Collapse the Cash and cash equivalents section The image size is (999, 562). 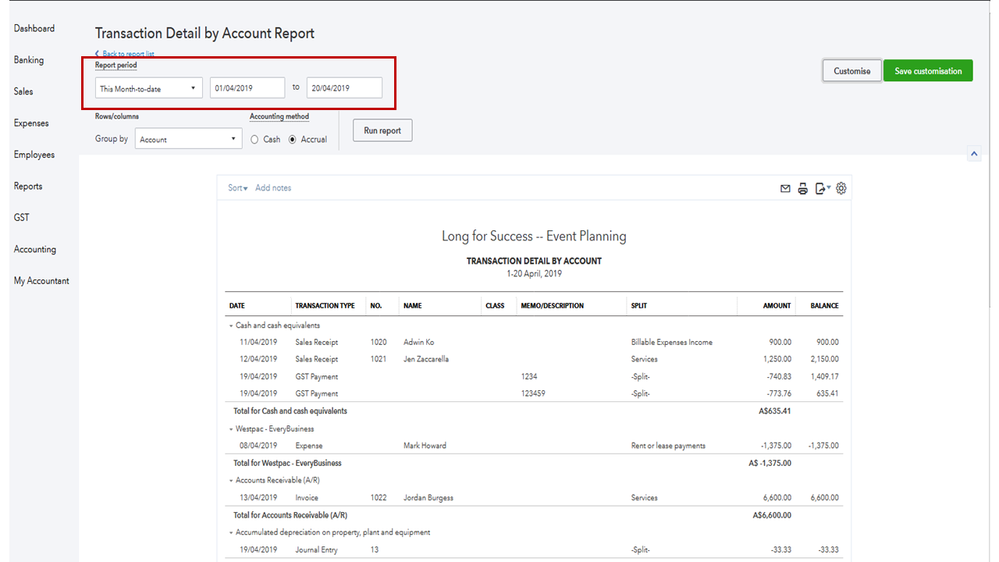click(x=231, y=325)
